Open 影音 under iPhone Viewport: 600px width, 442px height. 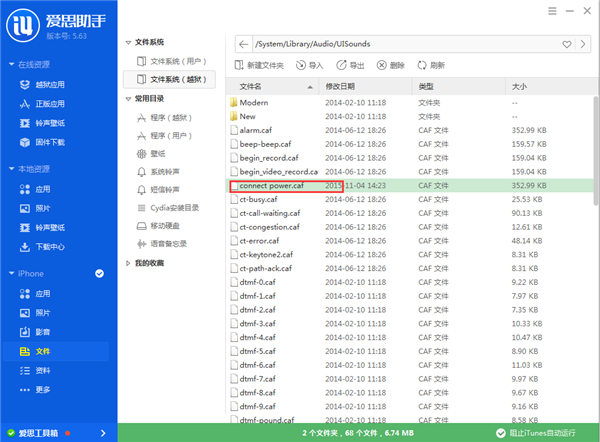point(35,332)
